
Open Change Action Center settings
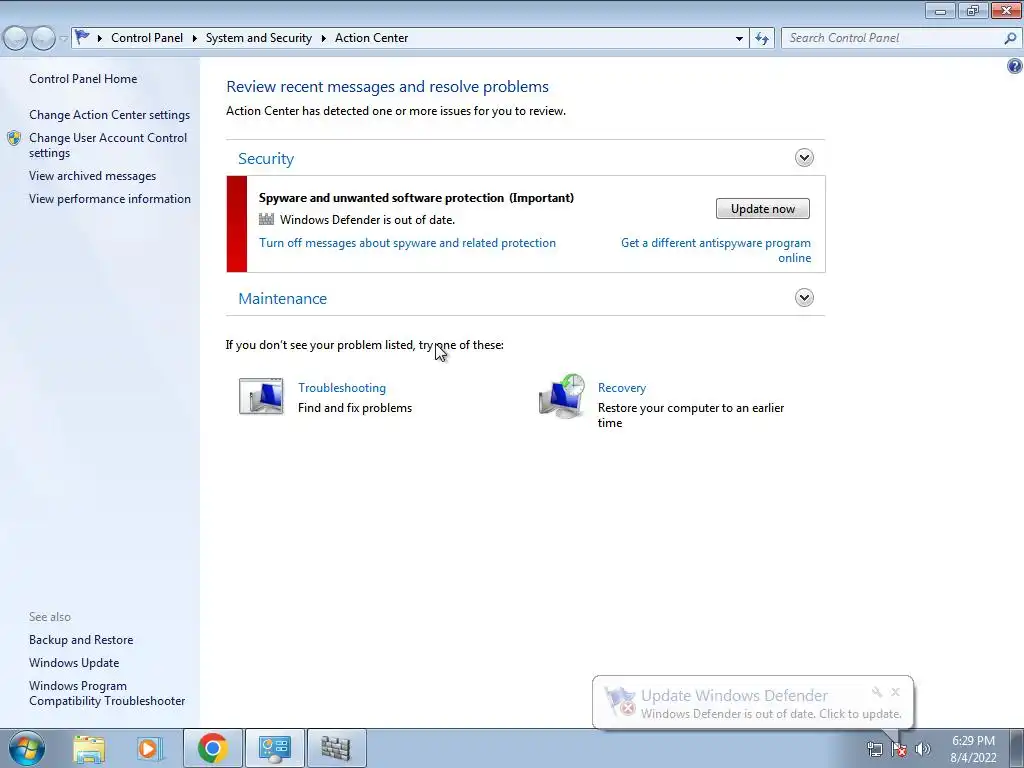[109, 115]
